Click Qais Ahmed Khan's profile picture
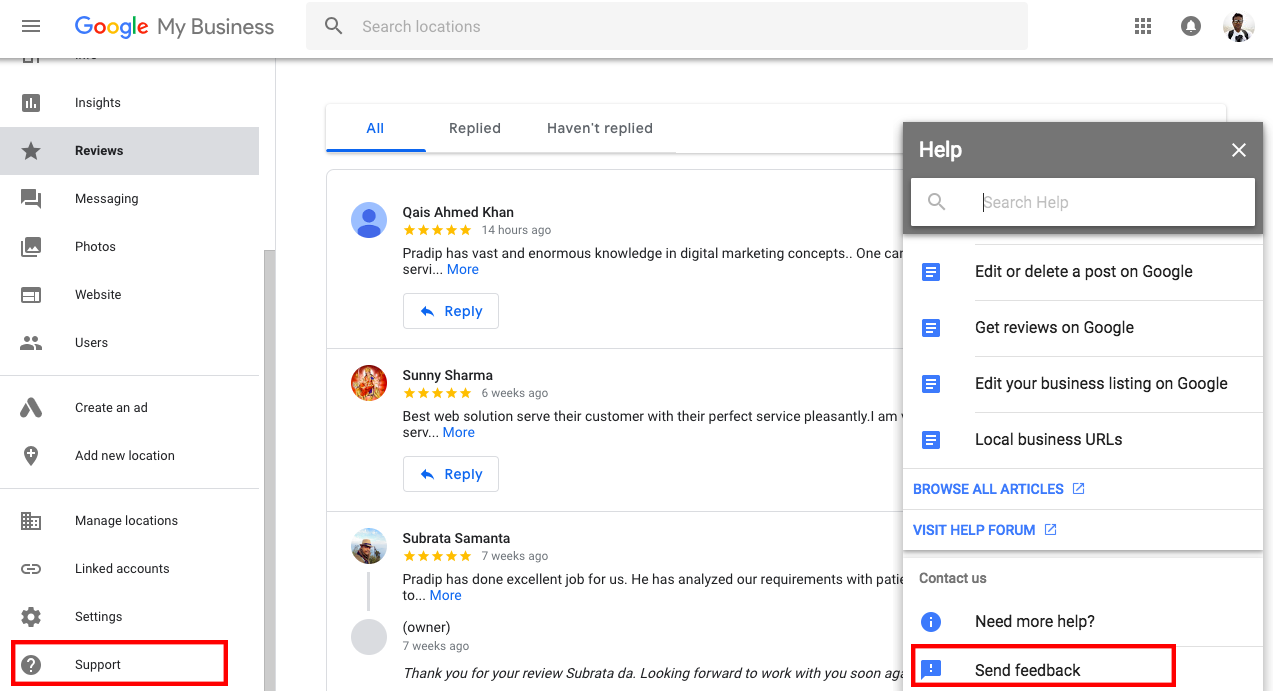 click(369, 220)
